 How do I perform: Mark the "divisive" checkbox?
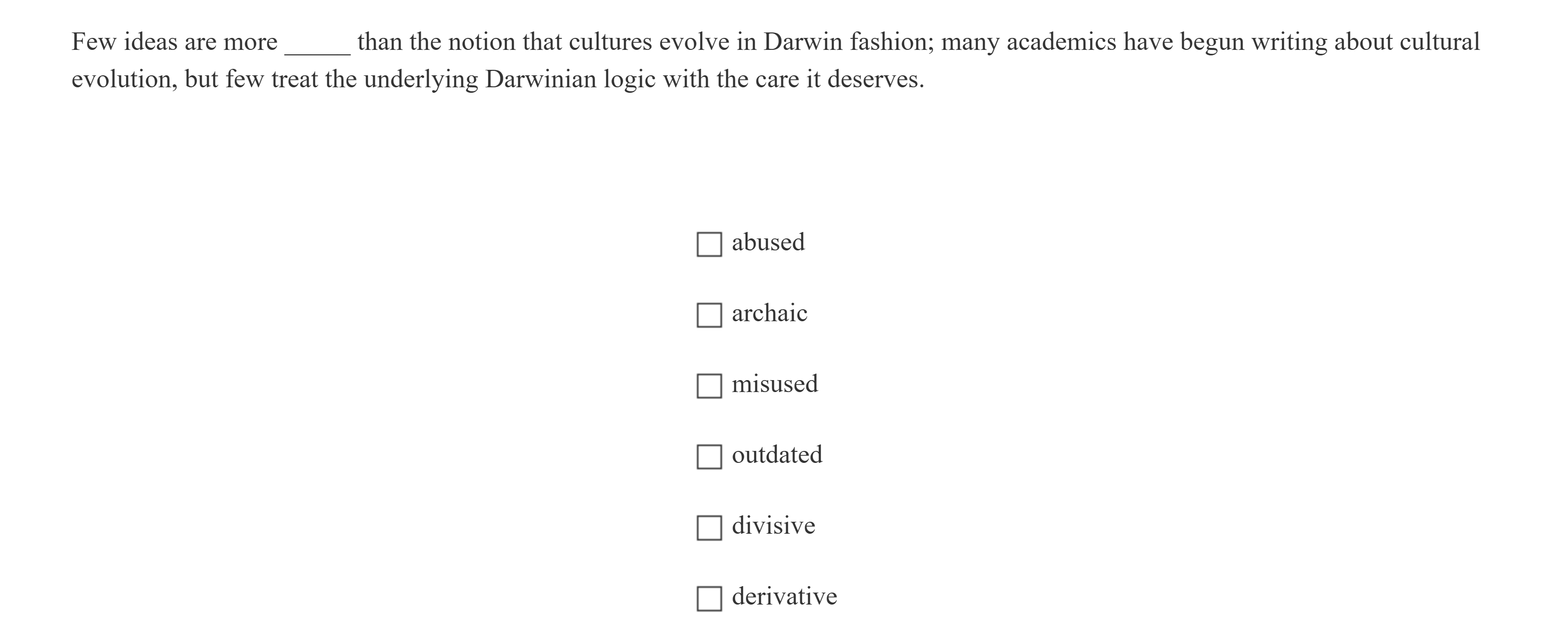click(709, 528)
